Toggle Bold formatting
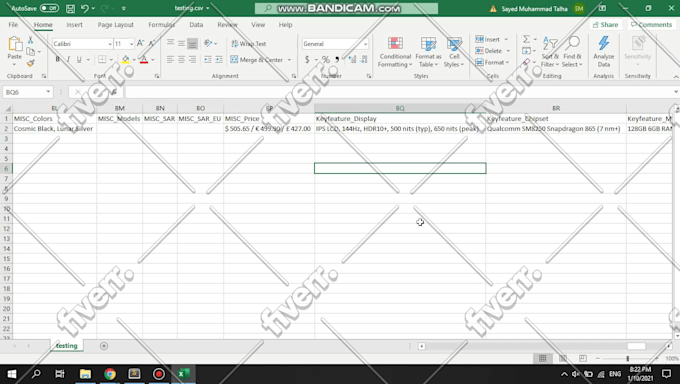680x384 pixels. pos(57,59)
